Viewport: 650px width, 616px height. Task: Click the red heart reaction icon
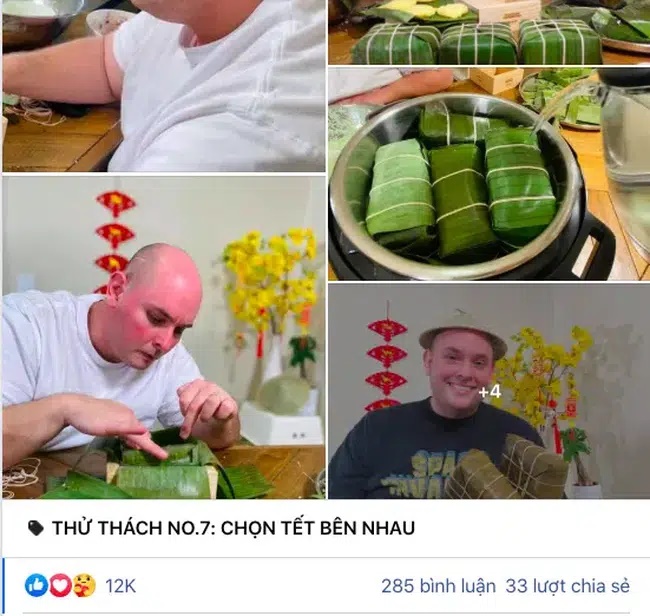coord(61,585)
